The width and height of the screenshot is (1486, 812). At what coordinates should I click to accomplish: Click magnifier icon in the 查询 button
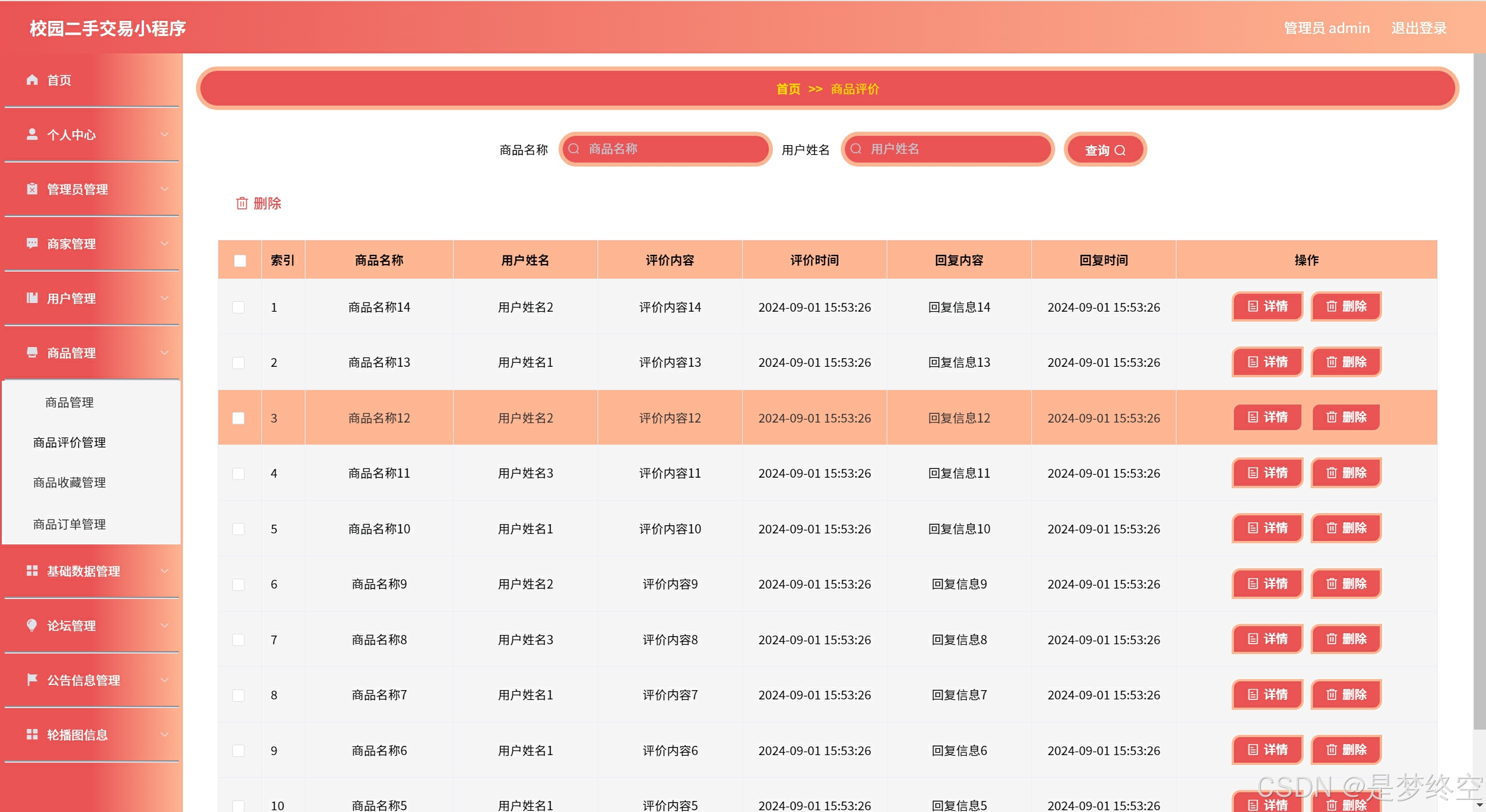1120,151
